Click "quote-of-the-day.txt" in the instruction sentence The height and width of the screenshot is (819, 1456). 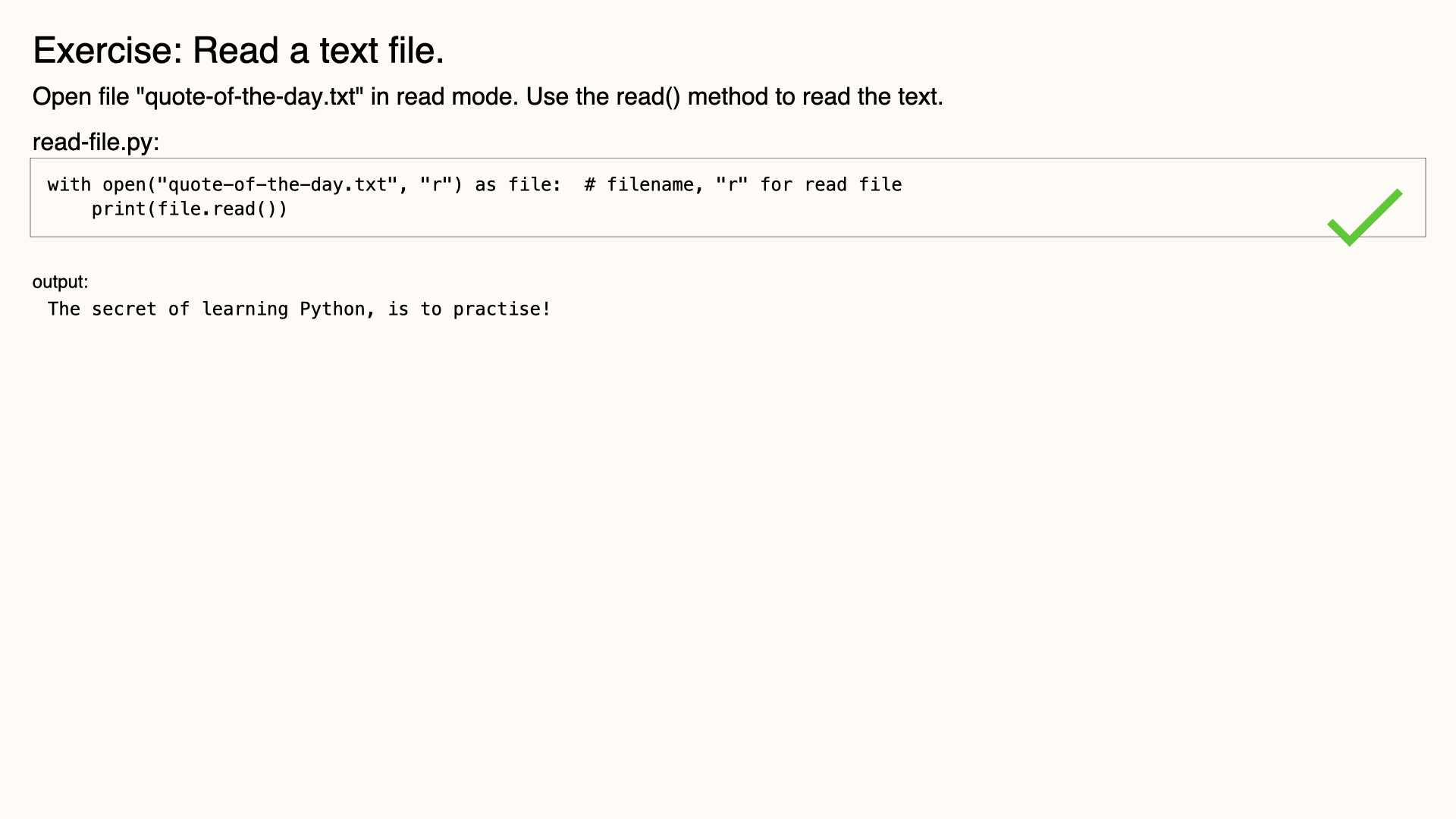(x=249, y=97)
